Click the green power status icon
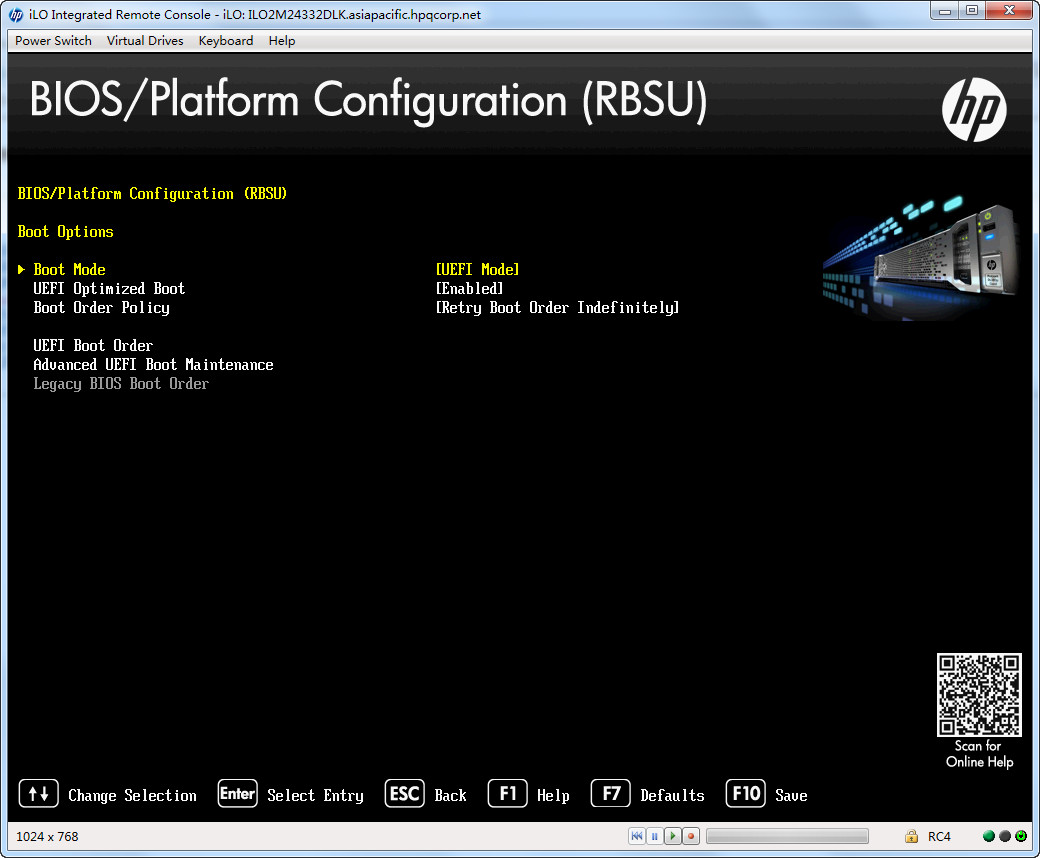 point(1021,836)
